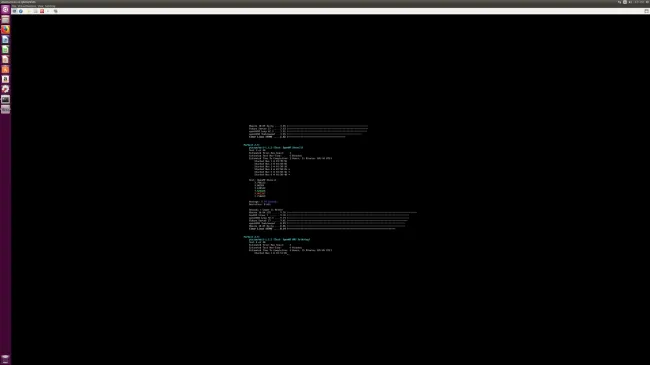The width and height of the screenshot is (650, 365).
Task: Switch the VM viewer to fullscreen
Action: click(646, 11)
